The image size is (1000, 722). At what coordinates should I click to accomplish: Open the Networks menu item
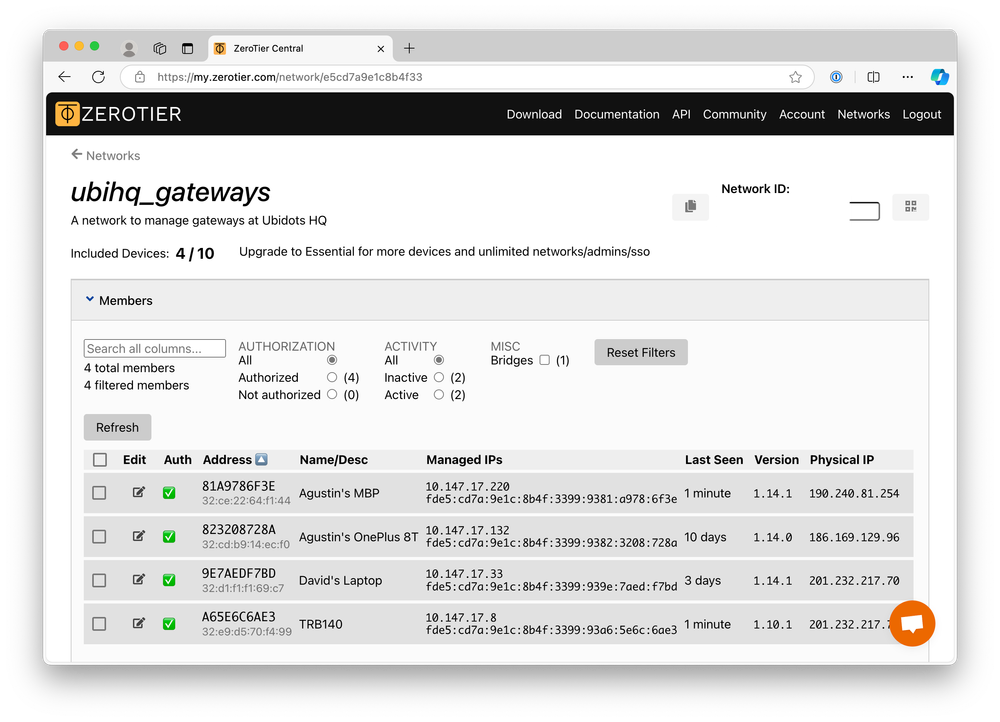(863, 114)
